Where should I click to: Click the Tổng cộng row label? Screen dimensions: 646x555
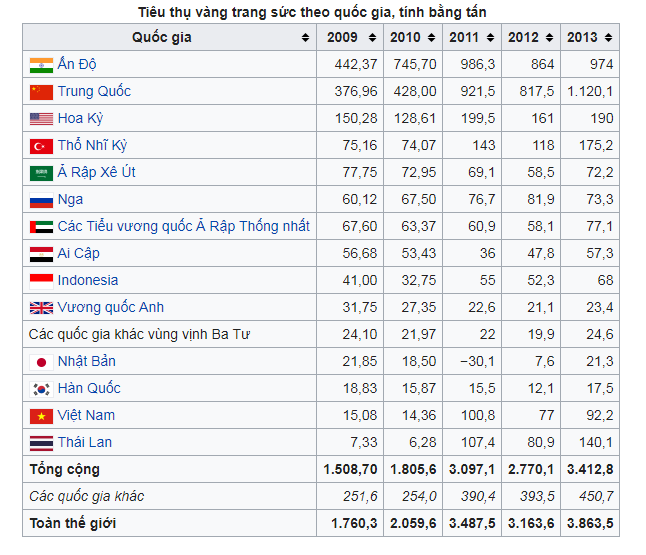point(65,469)
